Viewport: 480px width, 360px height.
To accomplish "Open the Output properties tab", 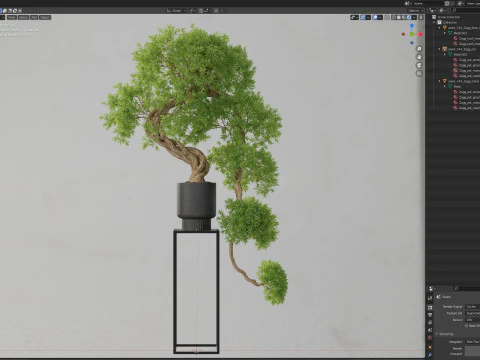I will pyautogui.click(x=430, y=315).
